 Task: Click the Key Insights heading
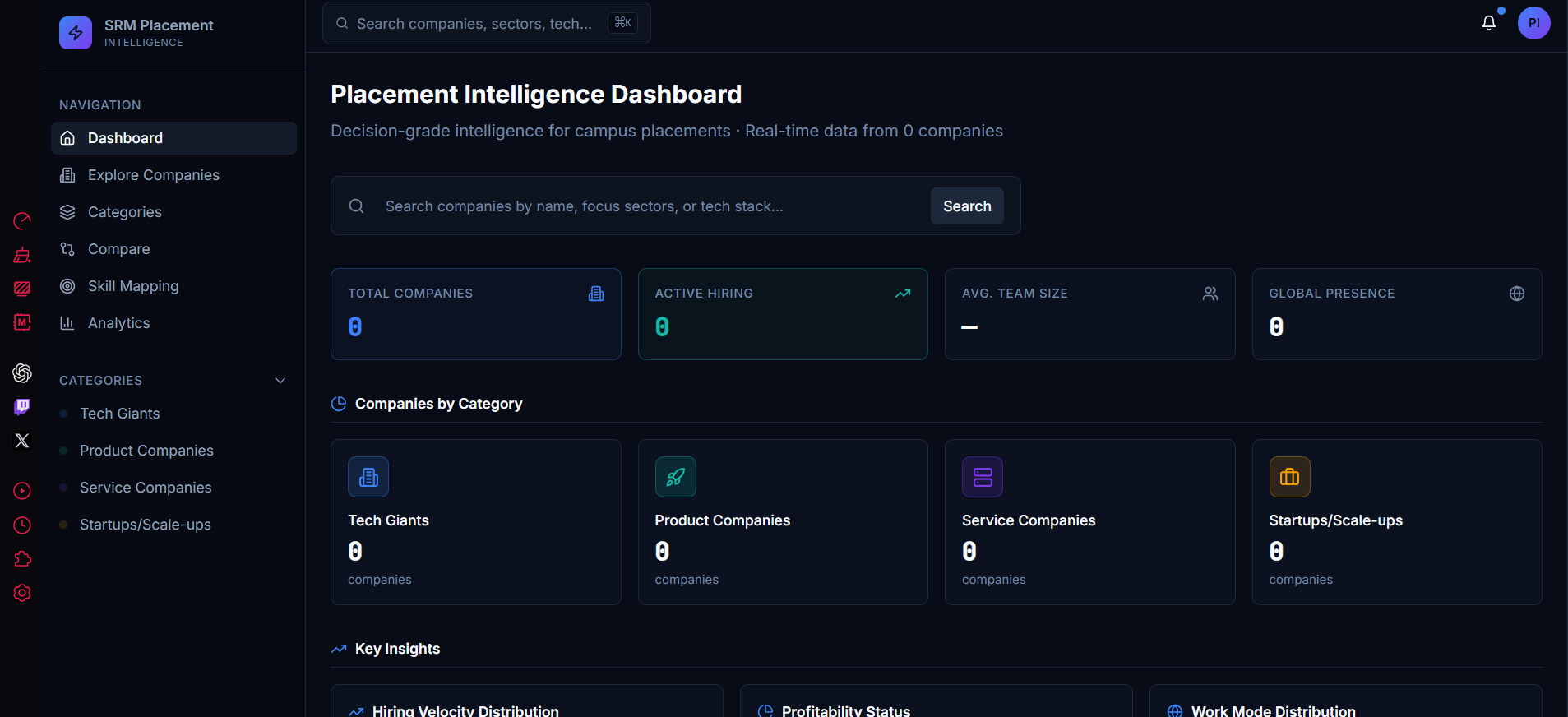[x=397, y=649]
